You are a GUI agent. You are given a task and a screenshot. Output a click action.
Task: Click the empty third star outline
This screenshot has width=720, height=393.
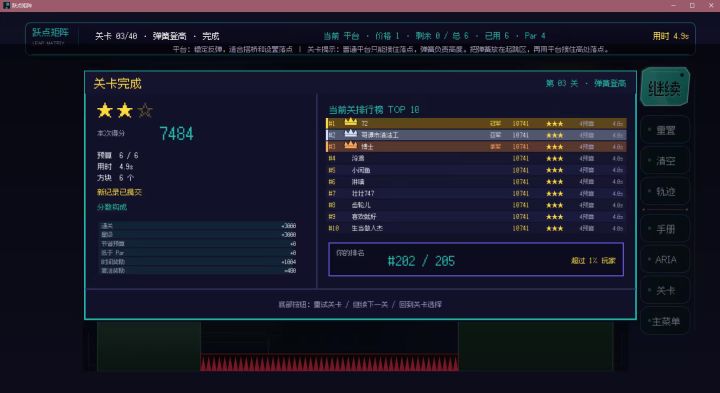(x=145, y=111)
